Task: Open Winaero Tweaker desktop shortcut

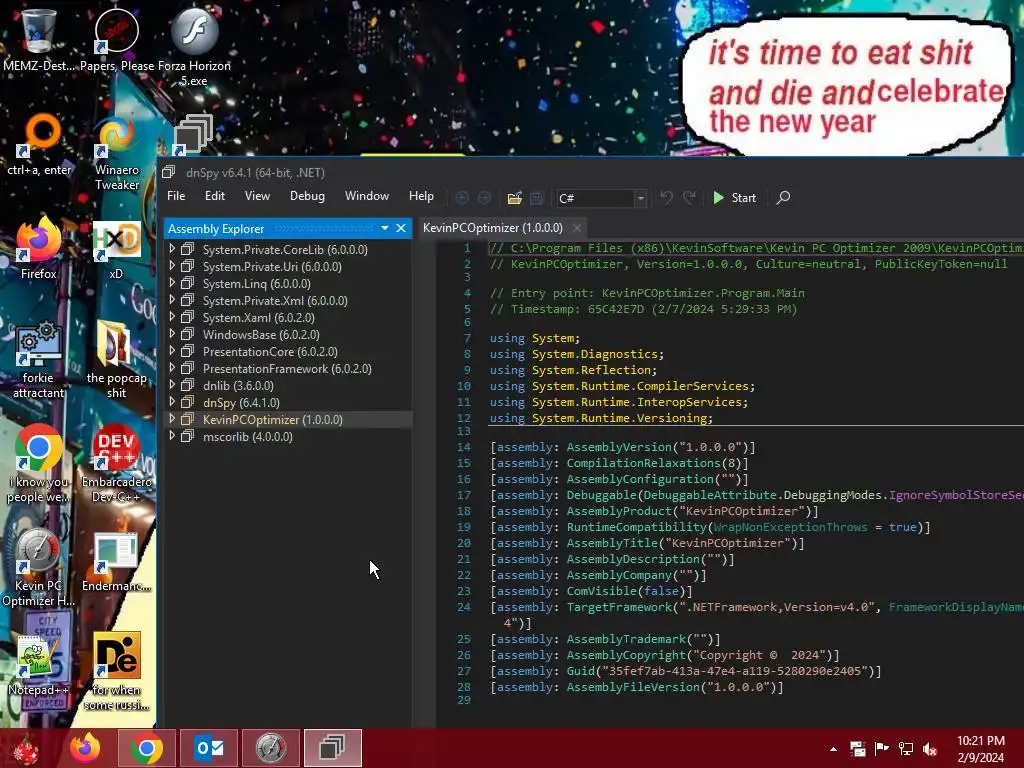Action: (x=117, y=153)
